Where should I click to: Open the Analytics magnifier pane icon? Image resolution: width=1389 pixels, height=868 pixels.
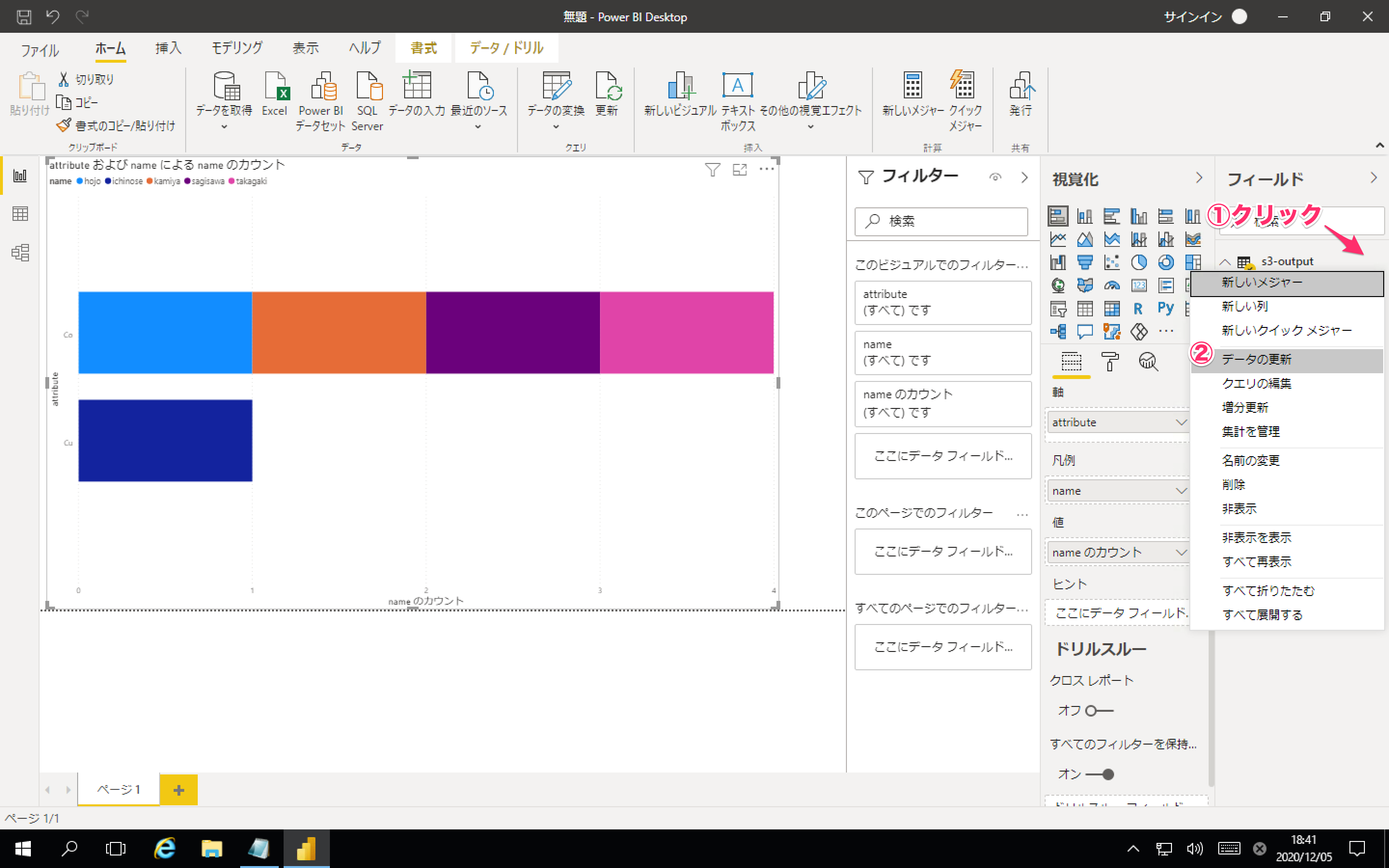click(x=1148, y=361)
